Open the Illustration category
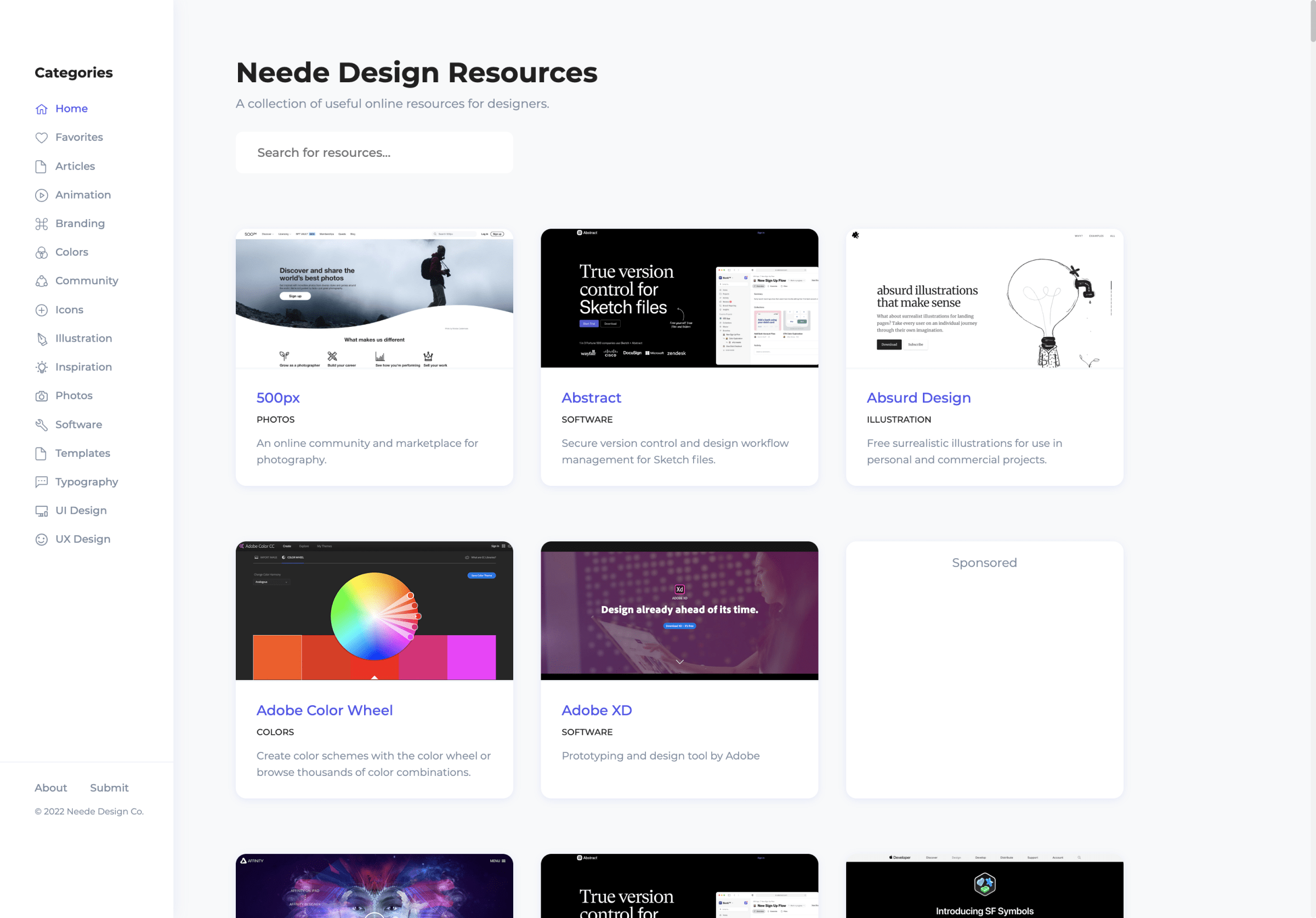The width and height of the screenshot is (1316, 918). [x=84, y=338]
